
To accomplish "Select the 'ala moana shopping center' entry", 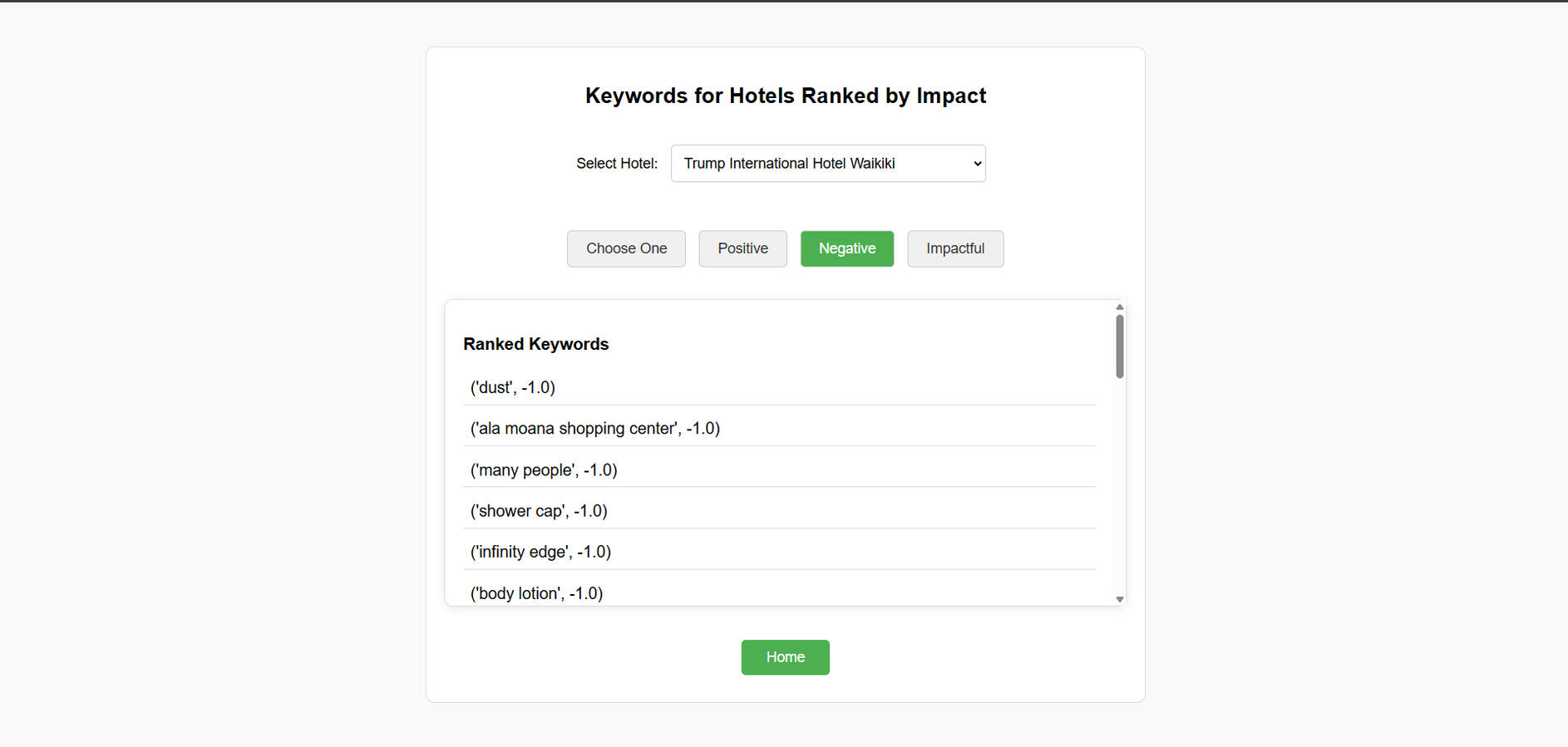I will (595, 429).
